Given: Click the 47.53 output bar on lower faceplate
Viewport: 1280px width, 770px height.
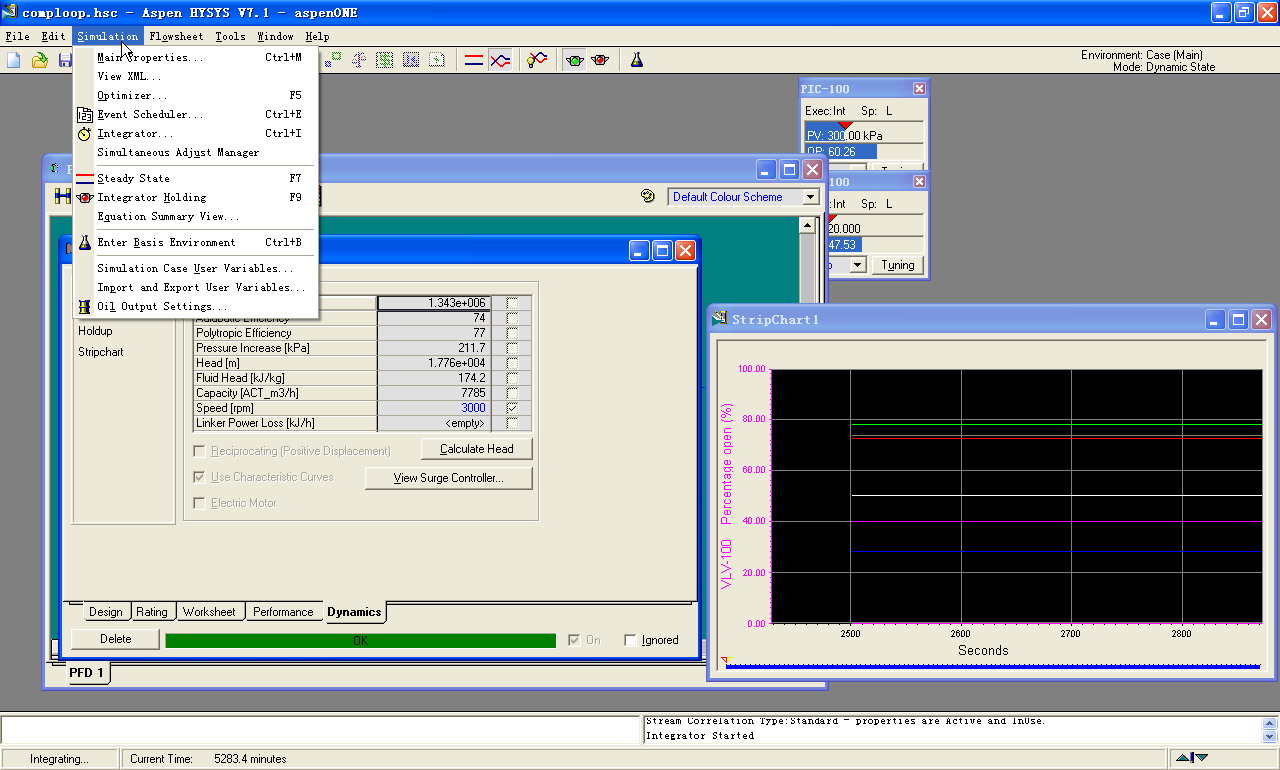Looking at the screenshot, I should (844, 245).
